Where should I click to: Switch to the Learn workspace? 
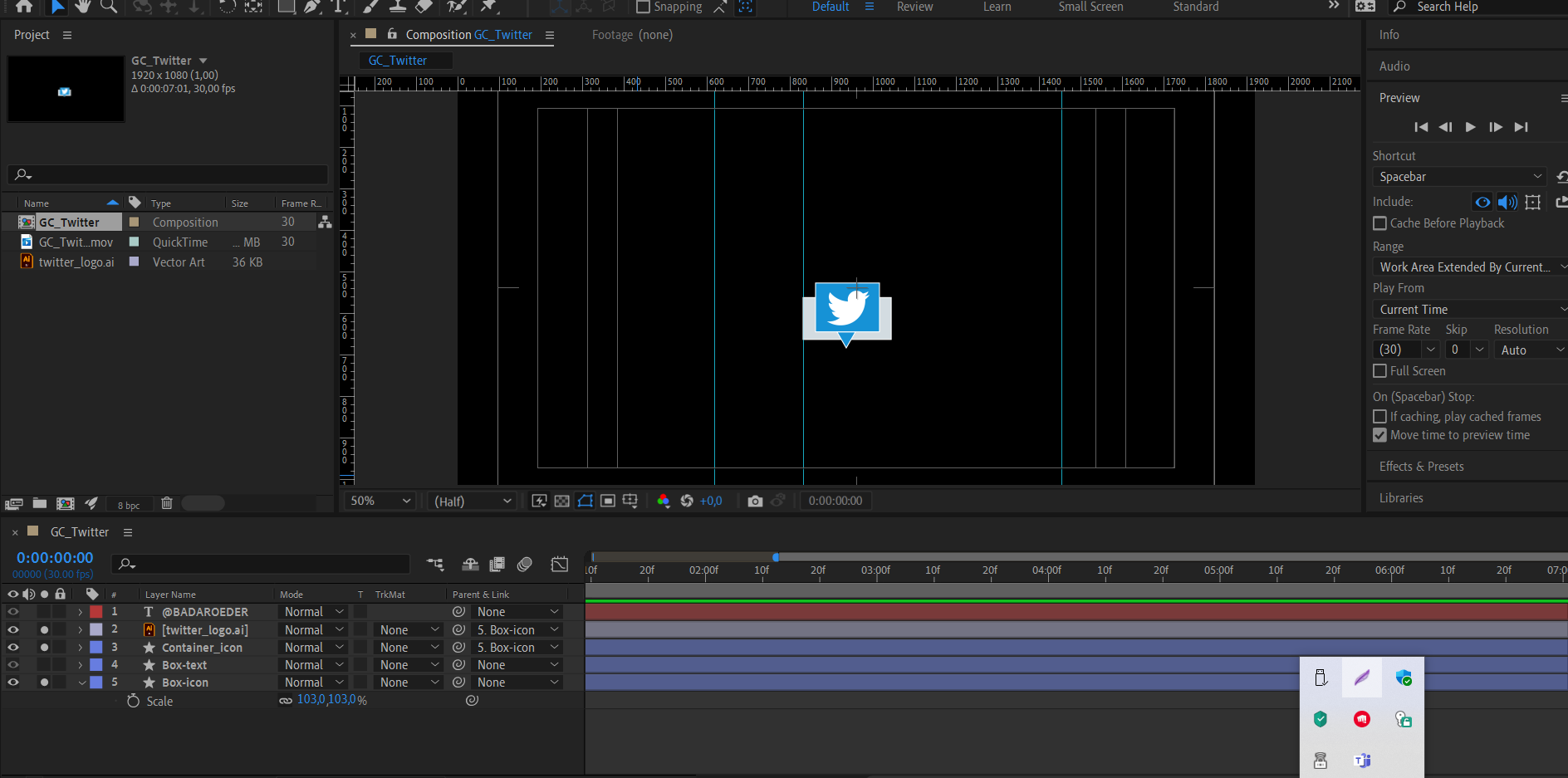997,7
